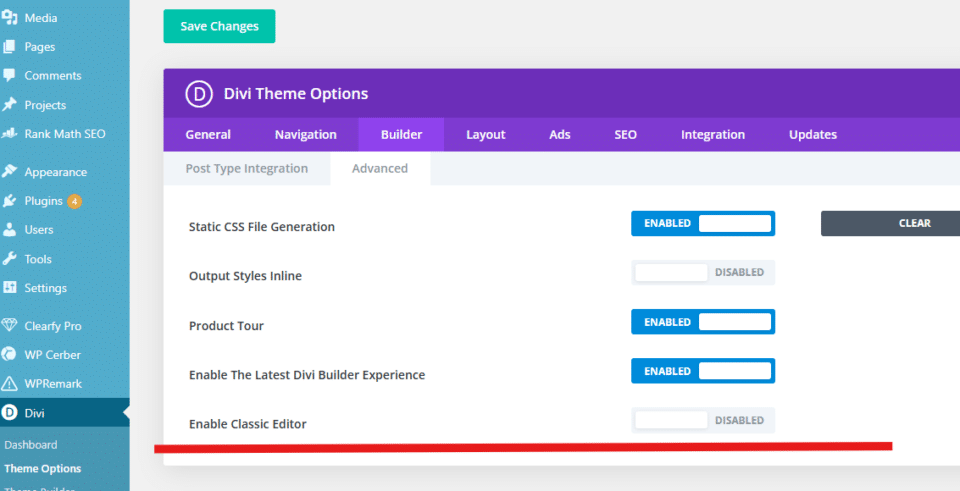This screenshot has height=491, width=960.
Task: Open the Divi sidebar menu item
Action: pyautogui.click(x=64, y=413)
